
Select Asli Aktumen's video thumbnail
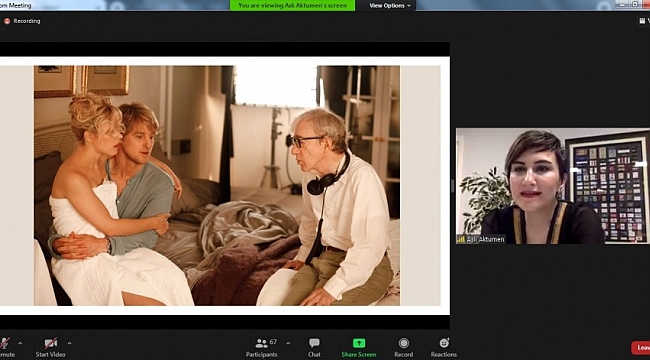553,186
